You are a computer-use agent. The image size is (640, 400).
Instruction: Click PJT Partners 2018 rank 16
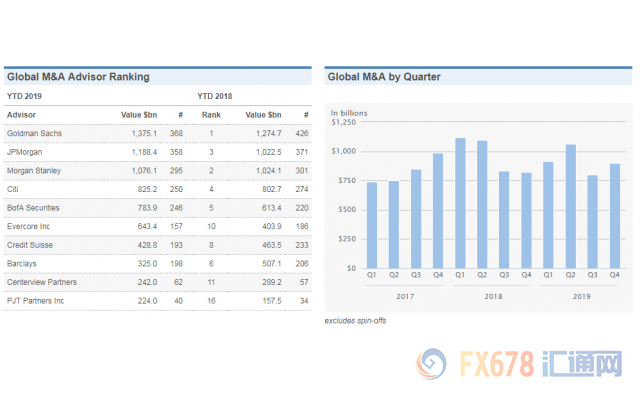tap(211, 301)
